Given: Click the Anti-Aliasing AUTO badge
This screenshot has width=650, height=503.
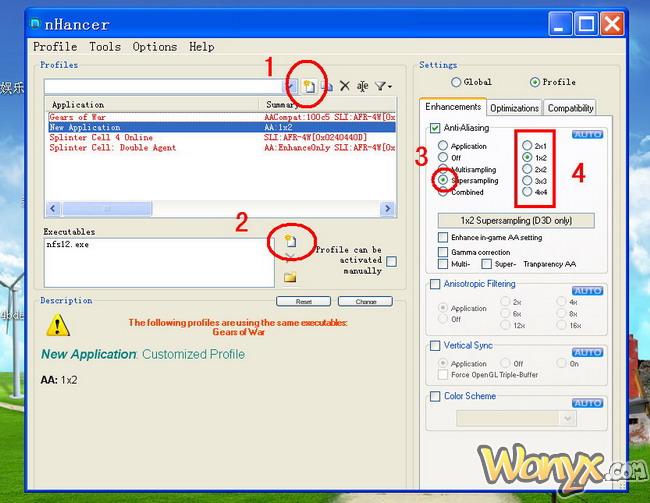Looking at the screenshot, I should [586, 134].
